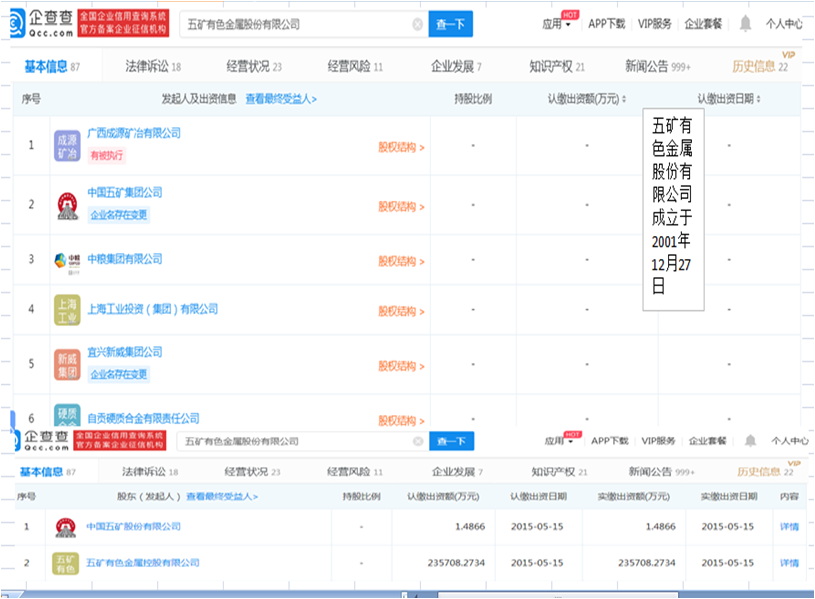815x599 pixels.
Task: Click the Qcc logo in the lower page
Action: 41,440
